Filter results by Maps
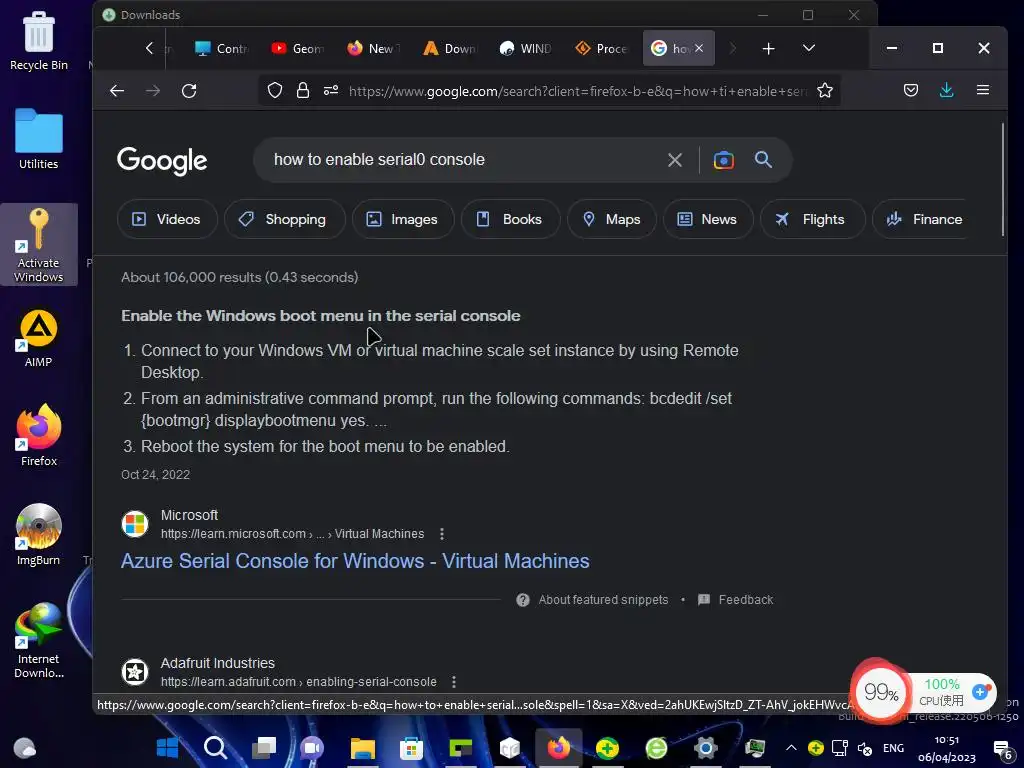Image resolution: width=1024 pixels, height=768 pixels. tap(612, 219)
